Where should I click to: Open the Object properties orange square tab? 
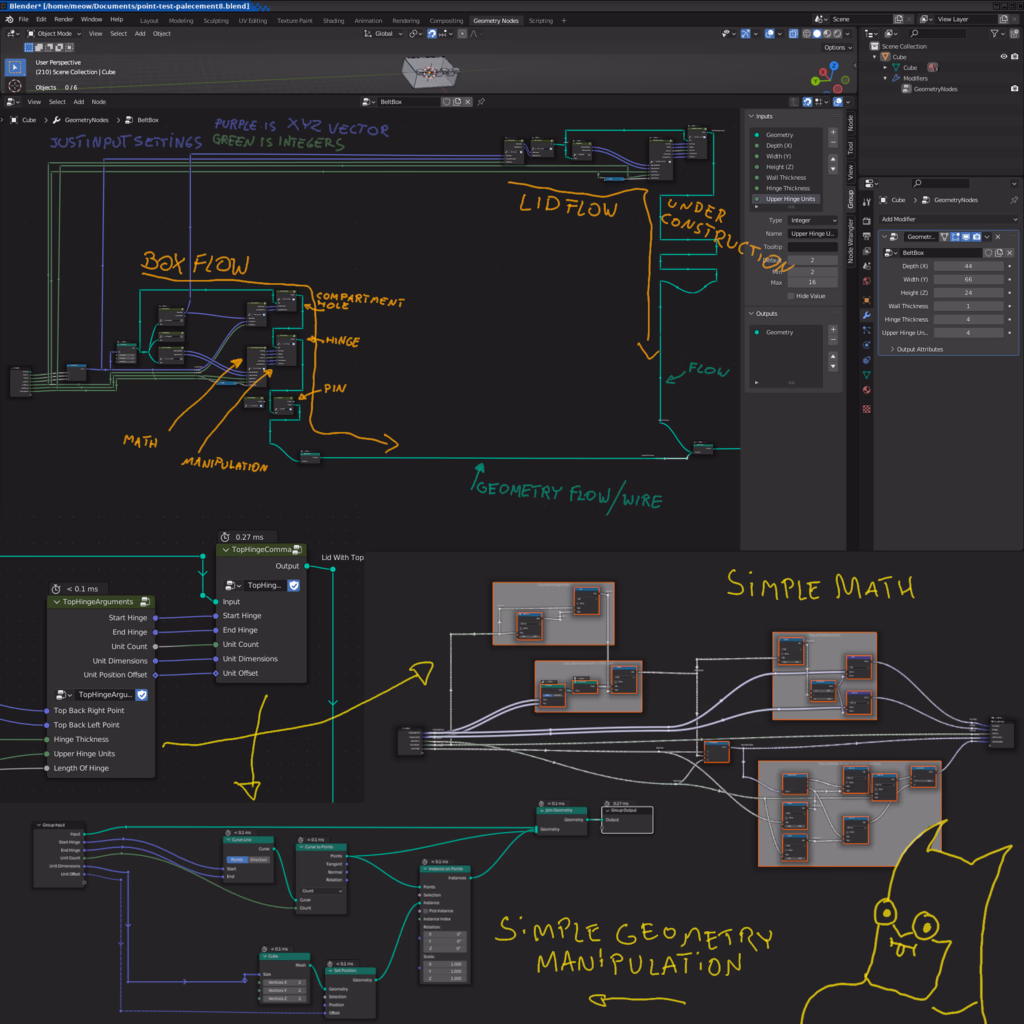click(867, 298)
